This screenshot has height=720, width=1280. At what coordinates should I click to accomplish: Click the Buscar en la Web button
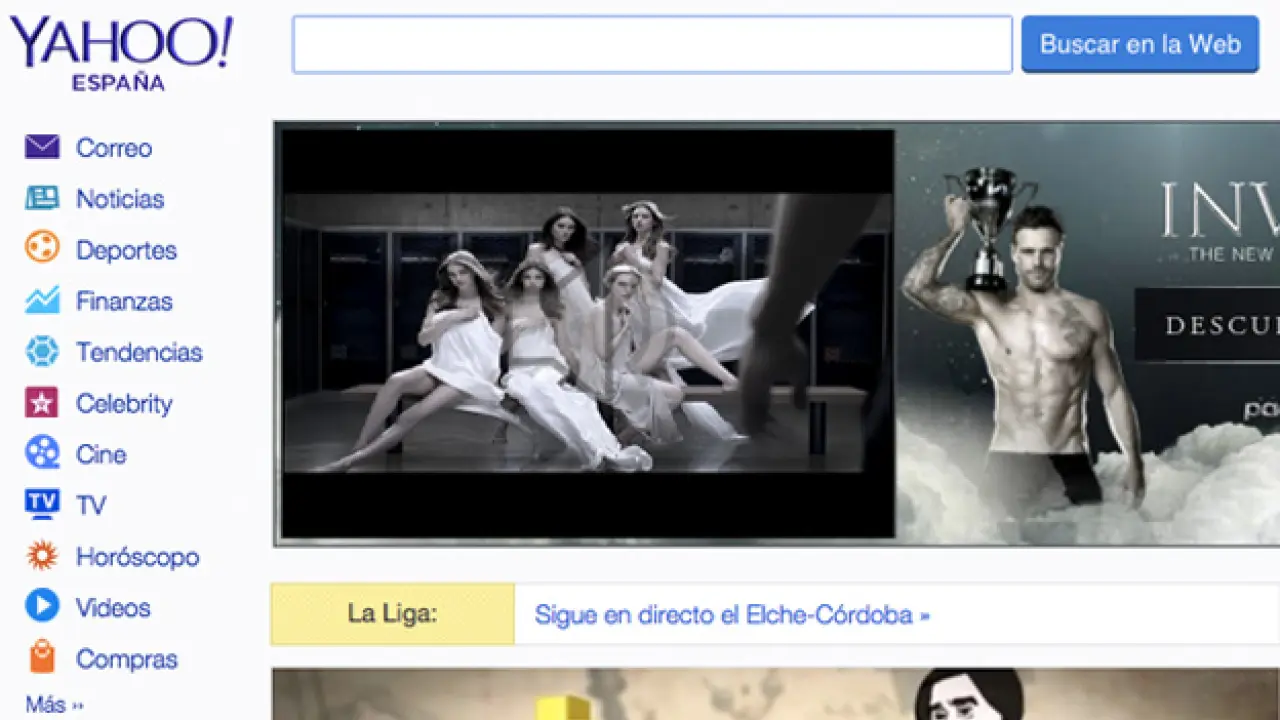[1139, 45]
